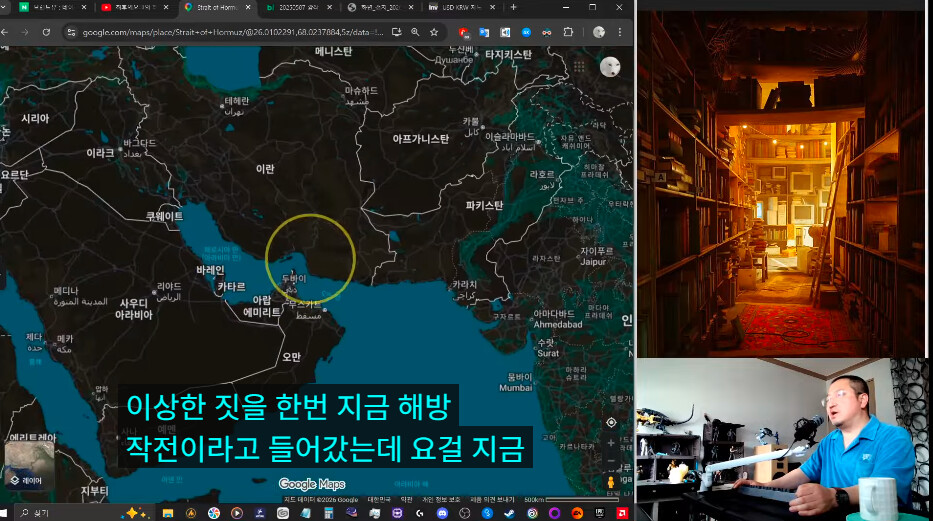Viewport: 933px width, 521px height.
Task: Click the 파키스탄 label on map
Action: tap(484, 206)
